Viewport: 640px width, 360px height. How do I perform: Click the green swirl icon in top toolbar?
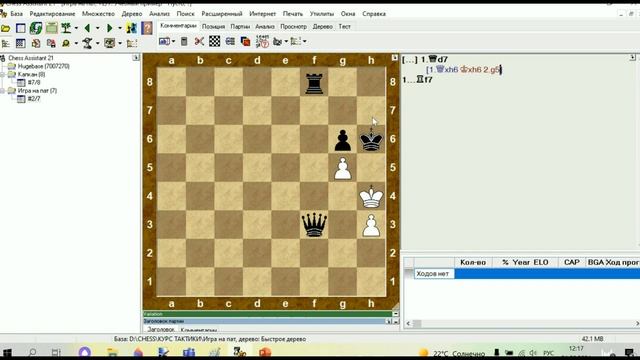pos(36,28)
